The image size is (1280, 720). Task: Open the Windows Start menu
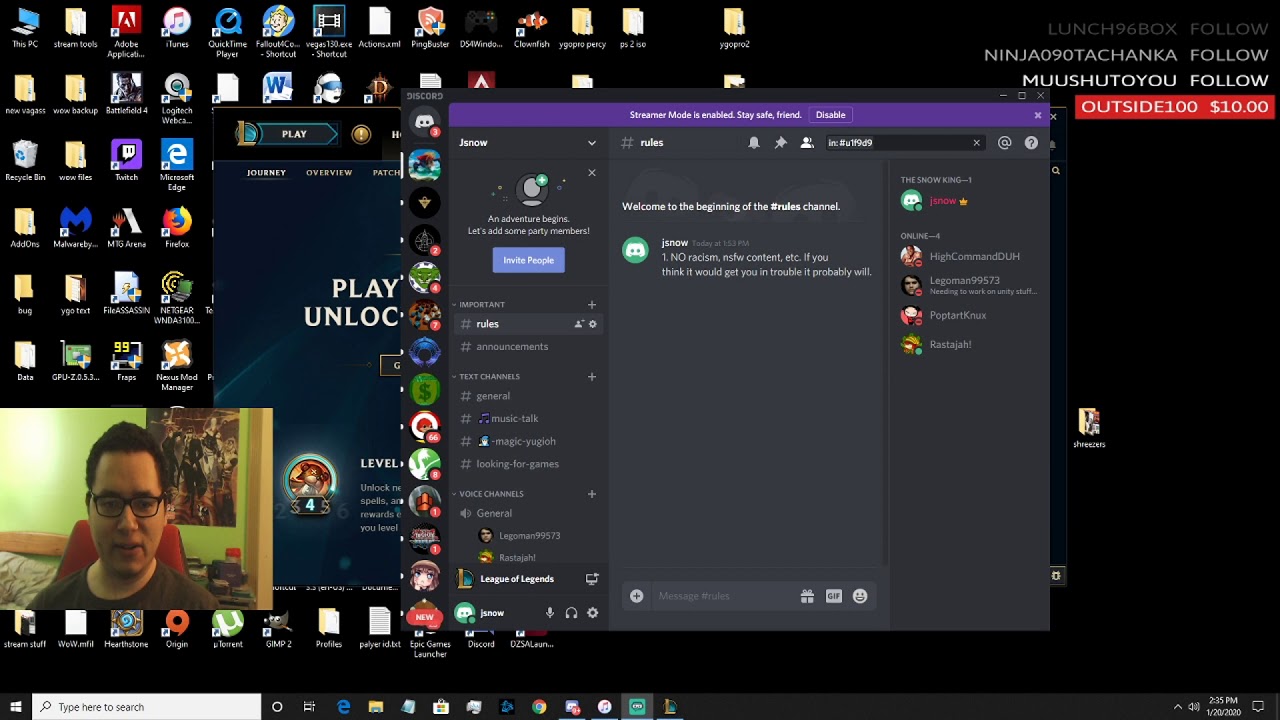pyautogui.click(x=16, y=707)
